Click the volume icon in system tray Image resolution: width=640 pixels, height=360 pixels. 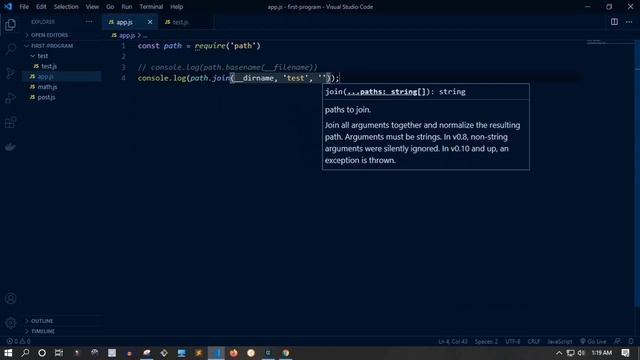tap(581, 353)
